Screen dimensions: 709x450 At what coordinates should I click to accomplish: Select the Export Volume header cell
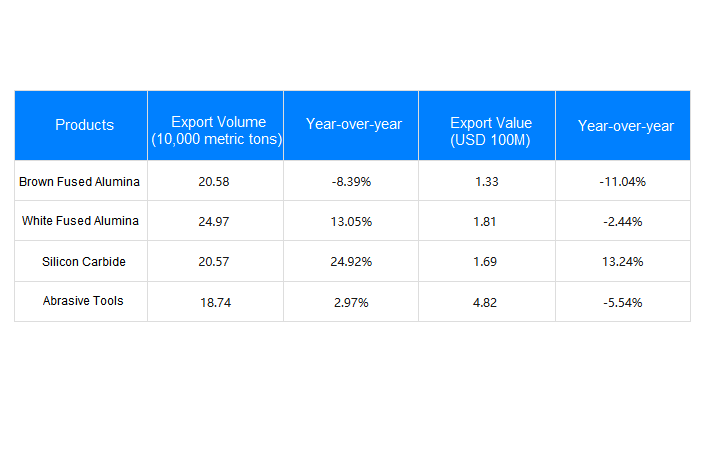216,125
